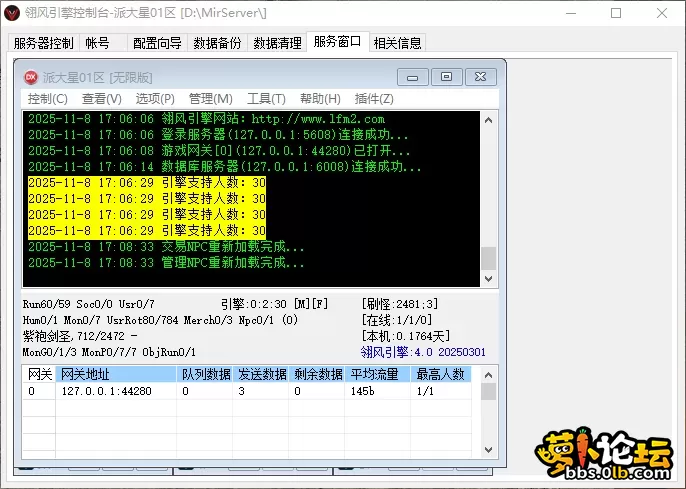Open the 控制(C) menu
The image size is (686, 489).
click(48, 99)
